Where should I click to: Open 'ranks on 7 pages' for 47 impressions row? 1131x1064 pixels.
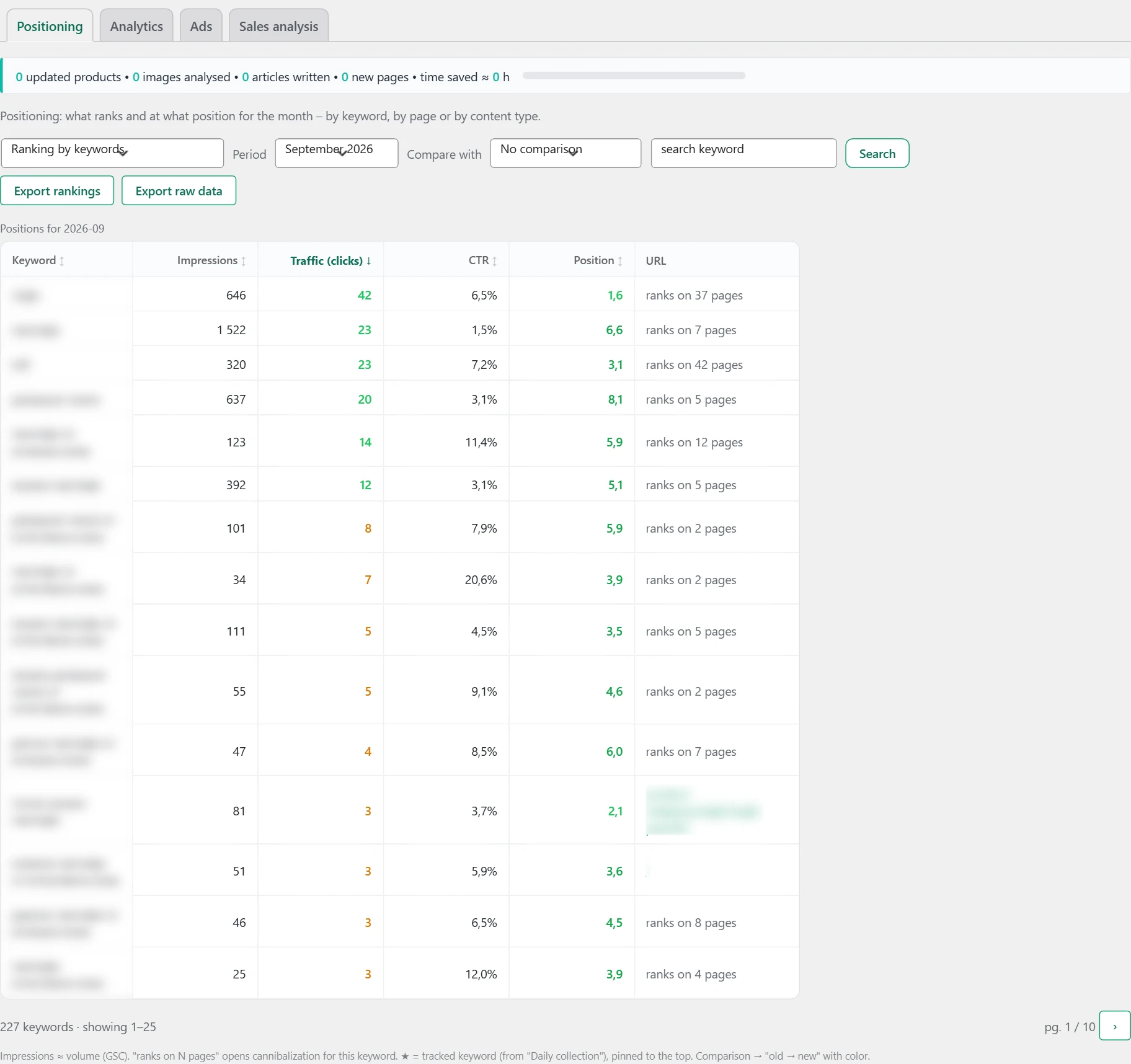tap(691, 751)
